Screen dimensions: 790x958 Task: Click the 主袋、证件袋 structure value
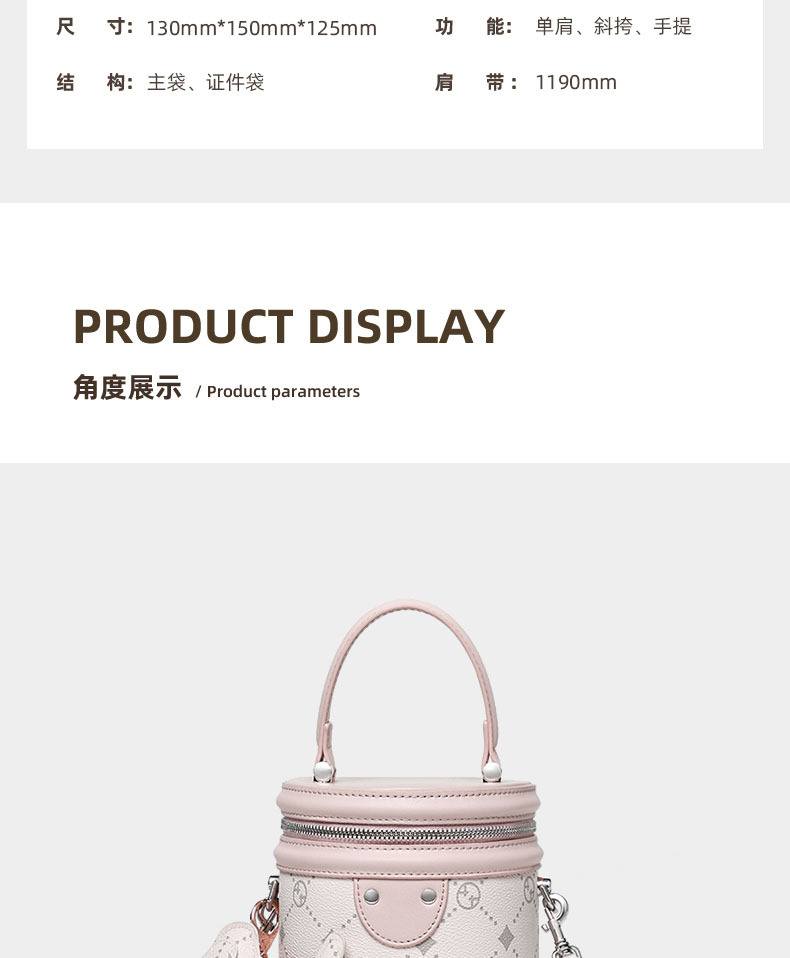(x=205, y=82)
